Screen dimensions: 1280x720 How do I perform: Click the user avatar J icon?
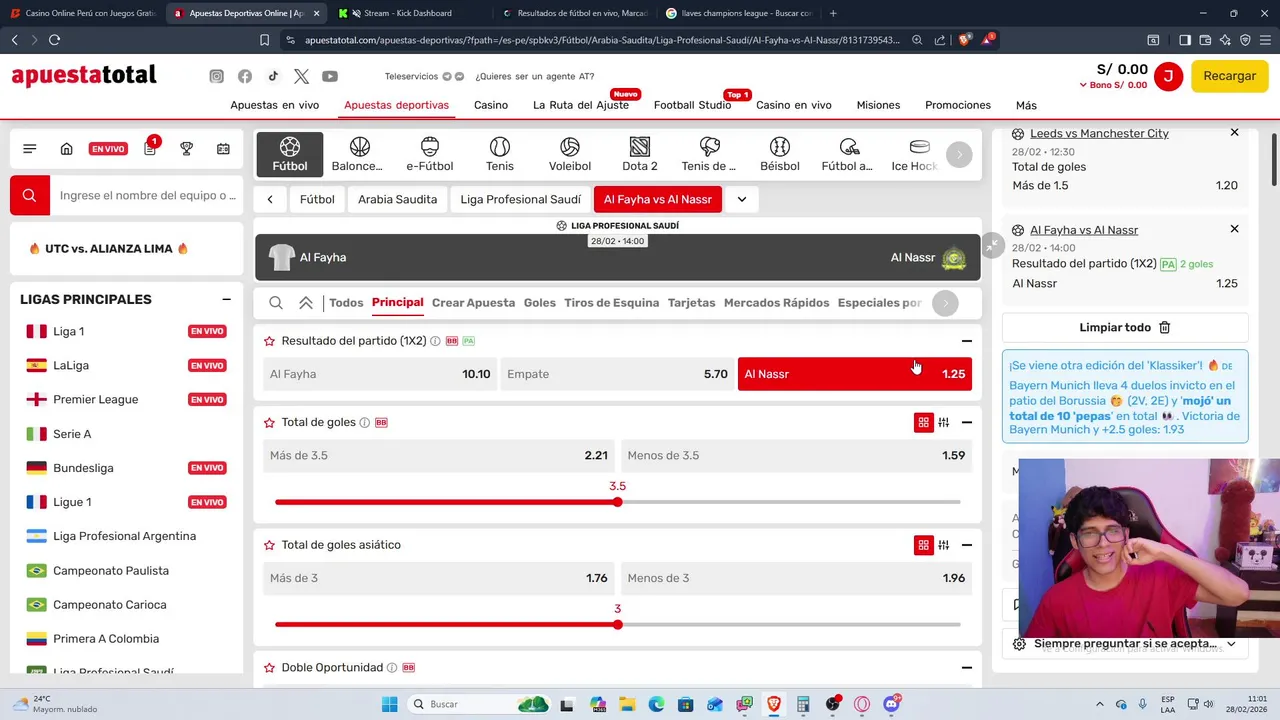pos(1168,76)
